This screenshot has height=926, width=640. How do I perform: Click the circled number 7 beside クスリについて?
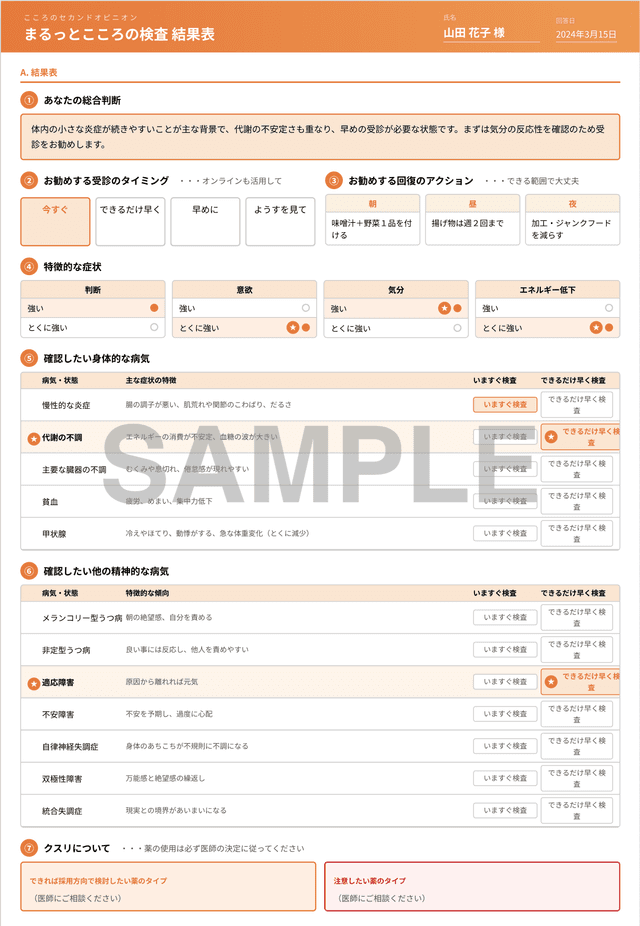point(29,848)
